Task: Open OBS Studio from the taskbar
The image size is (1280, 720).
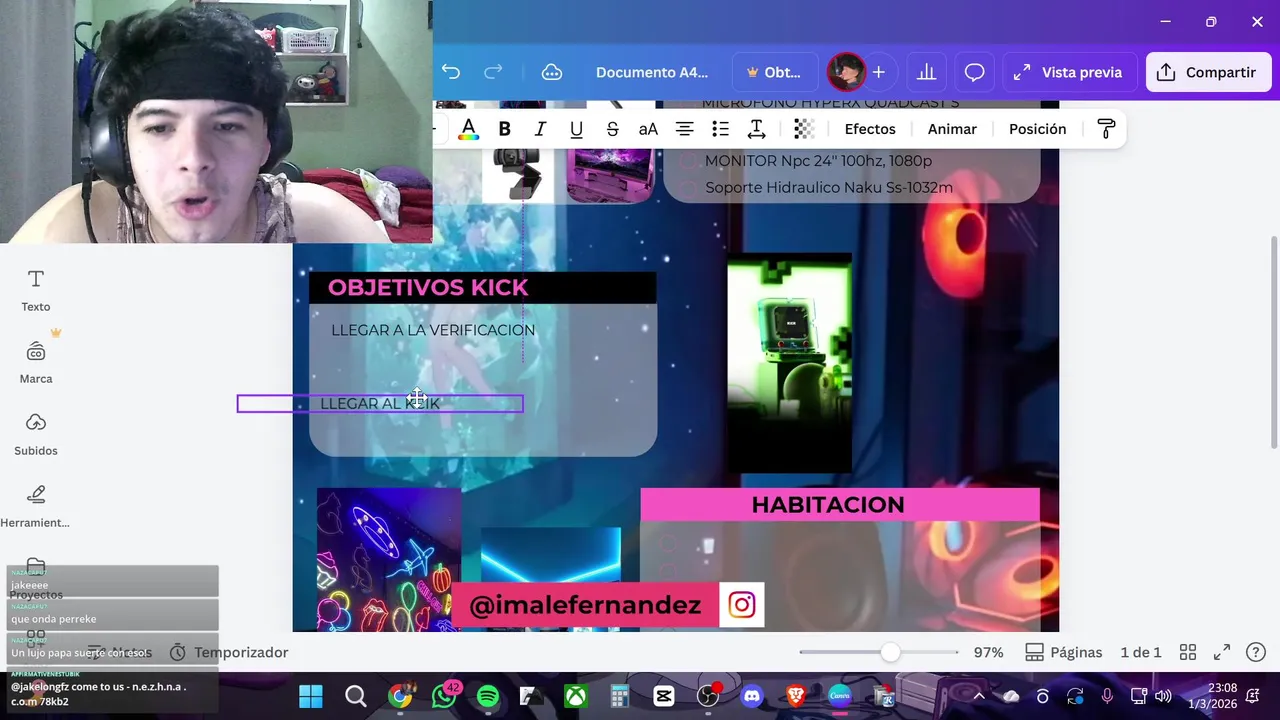Action: [x=708, y=696]
